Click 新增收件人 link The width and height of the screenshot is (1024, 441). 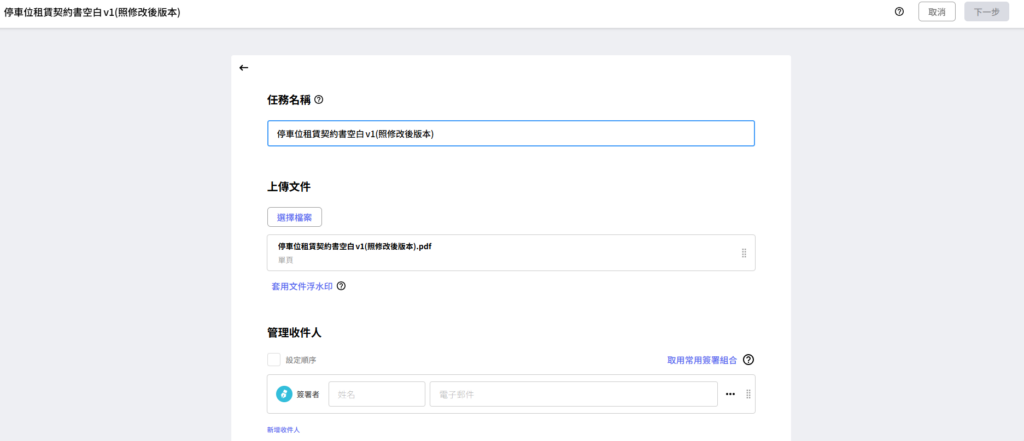[x=283, y=429]
